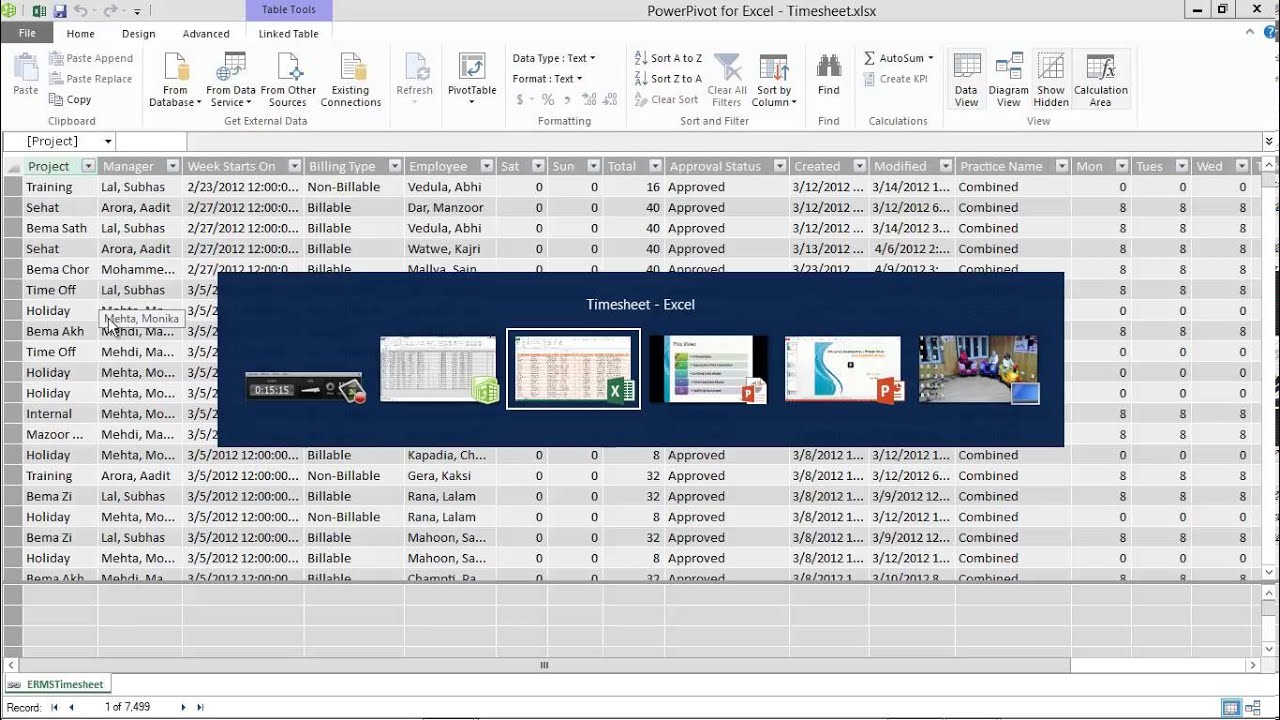This screenshot has width=1280, height=720.
Task: Open the From Database import menu
Action: (x=175, y=80)
